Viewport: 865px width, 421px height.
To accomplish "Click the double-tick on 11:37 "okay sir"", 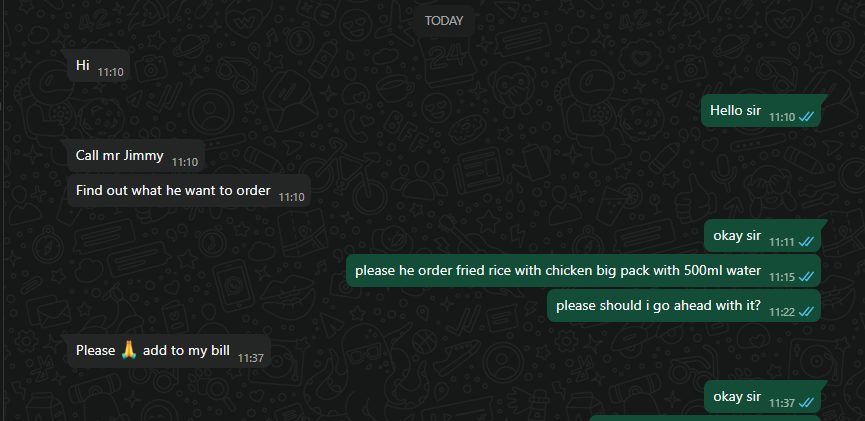I will click(806, 403).
